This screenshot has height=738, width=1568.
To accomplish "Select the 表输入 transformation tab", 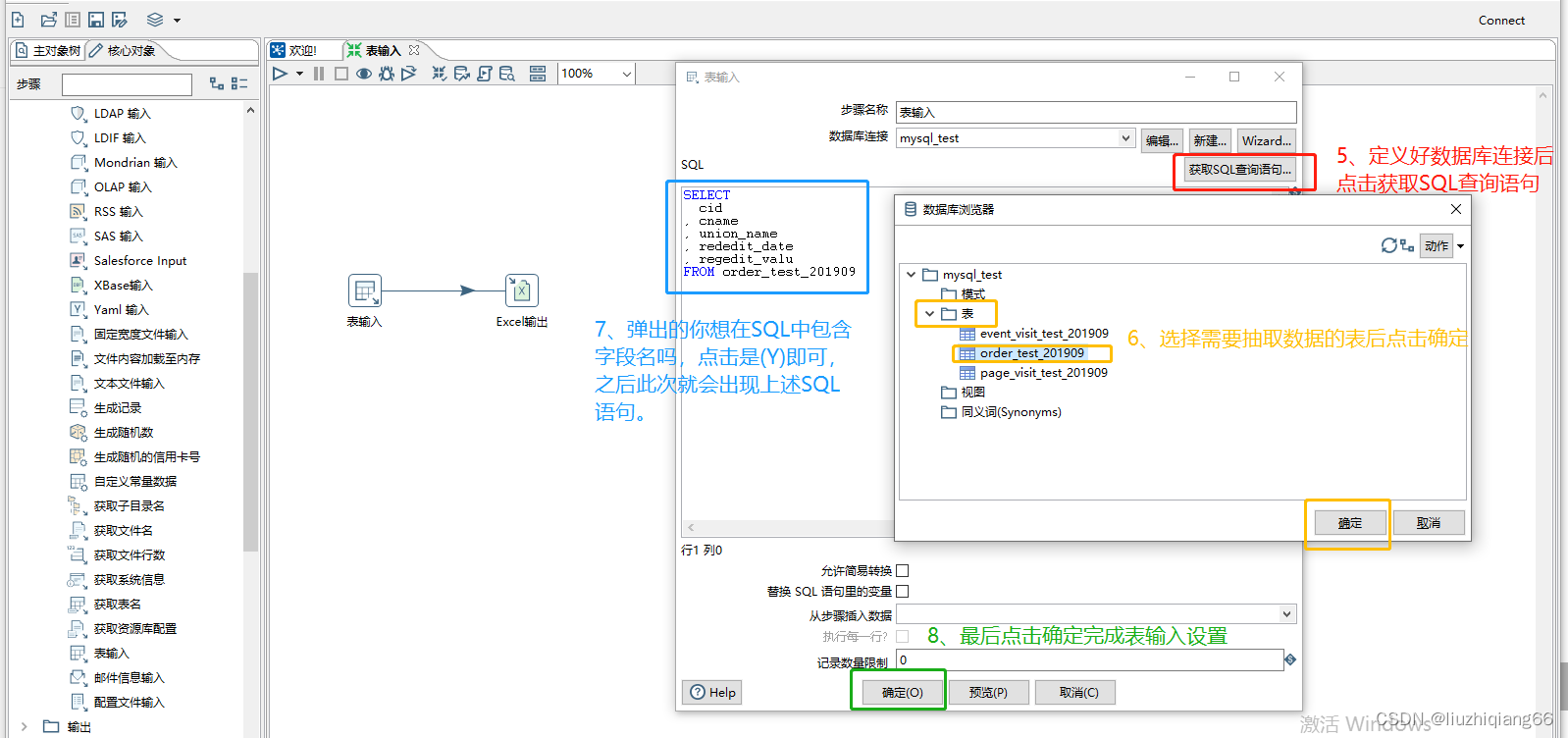I will coord(374,50).
